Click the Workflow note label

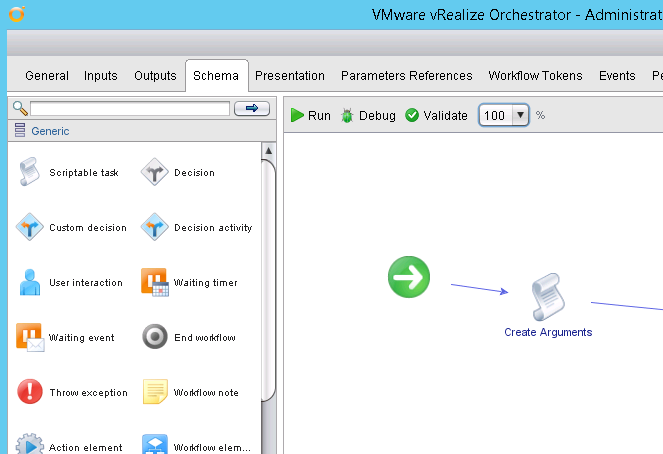206,392
